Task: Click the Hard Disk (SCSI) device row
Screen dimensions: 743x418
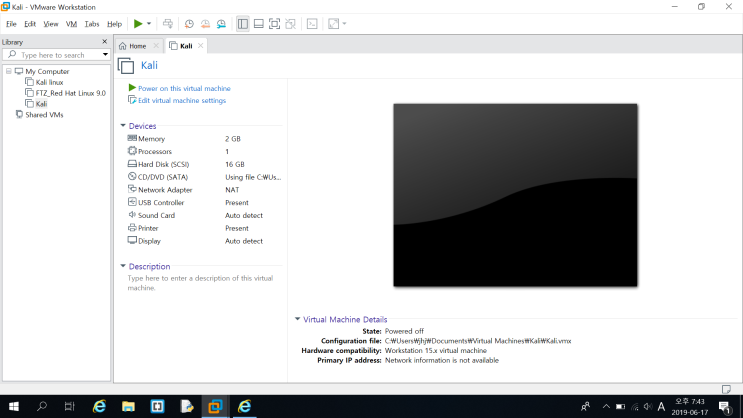Action: [204, 164]
